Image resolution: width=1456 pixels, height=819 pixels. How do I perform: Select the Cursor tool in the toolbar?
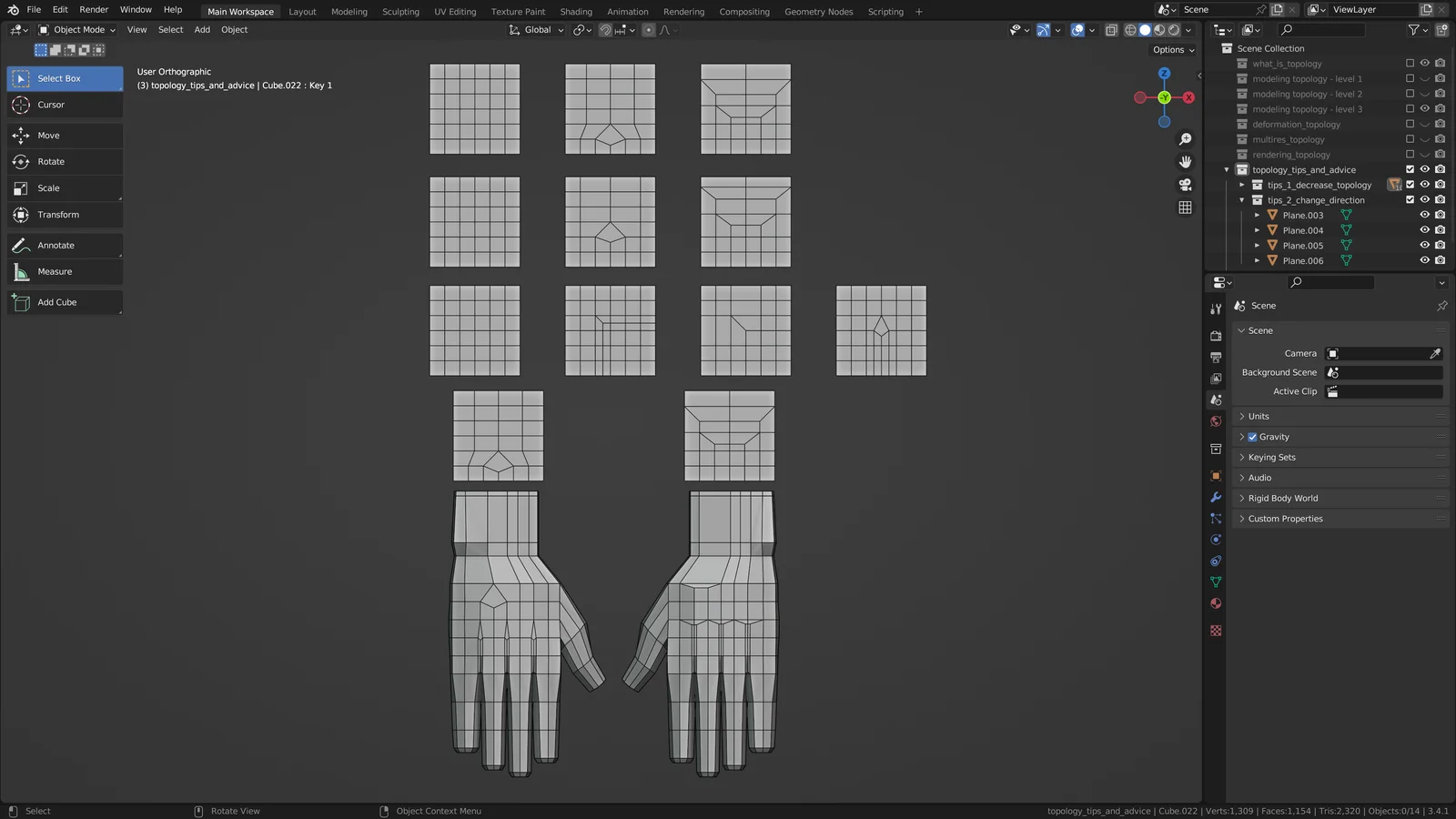[64, 105]
